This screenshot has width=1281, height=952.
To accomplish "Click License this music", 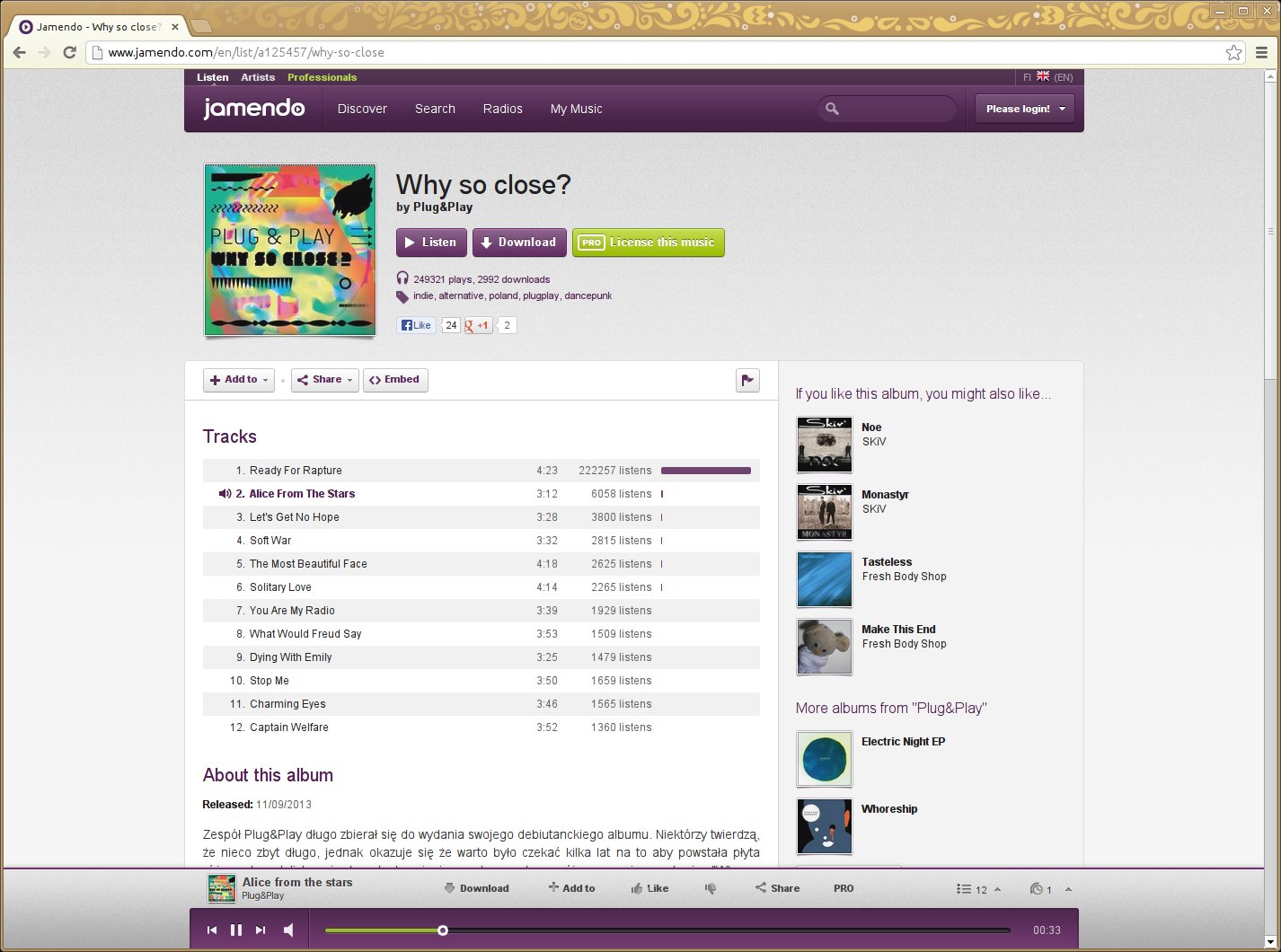I will [x=649, y=242].
